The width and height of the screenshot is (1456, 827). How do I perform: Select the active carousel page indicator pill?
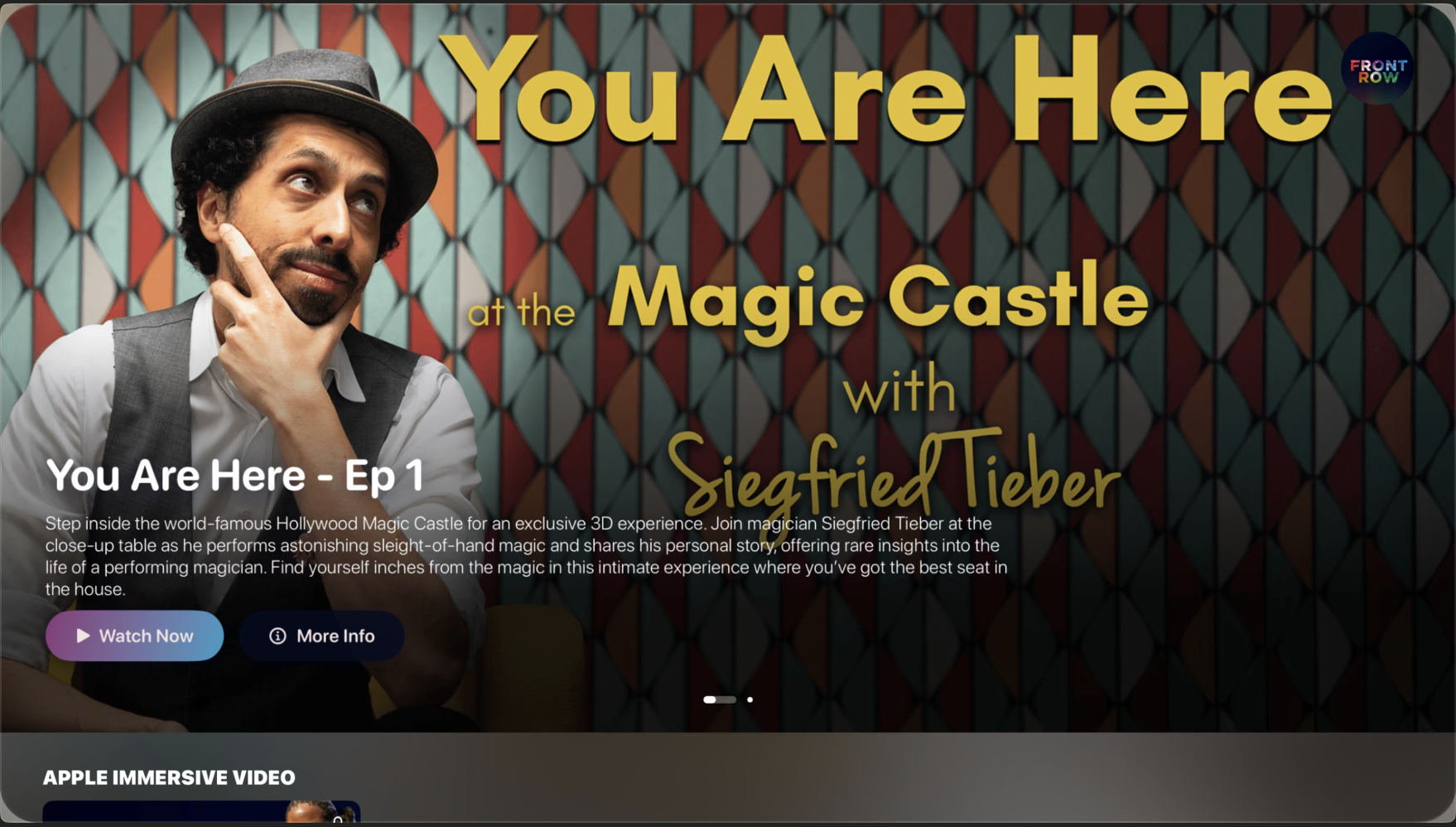click(x=719, y=699)
